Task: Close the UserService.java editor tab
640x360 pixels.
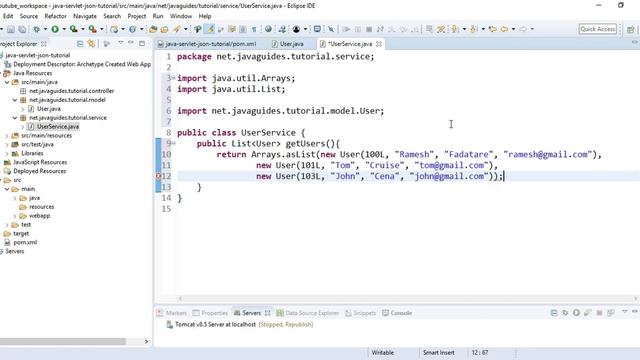Action: click(x=379, y=44)
